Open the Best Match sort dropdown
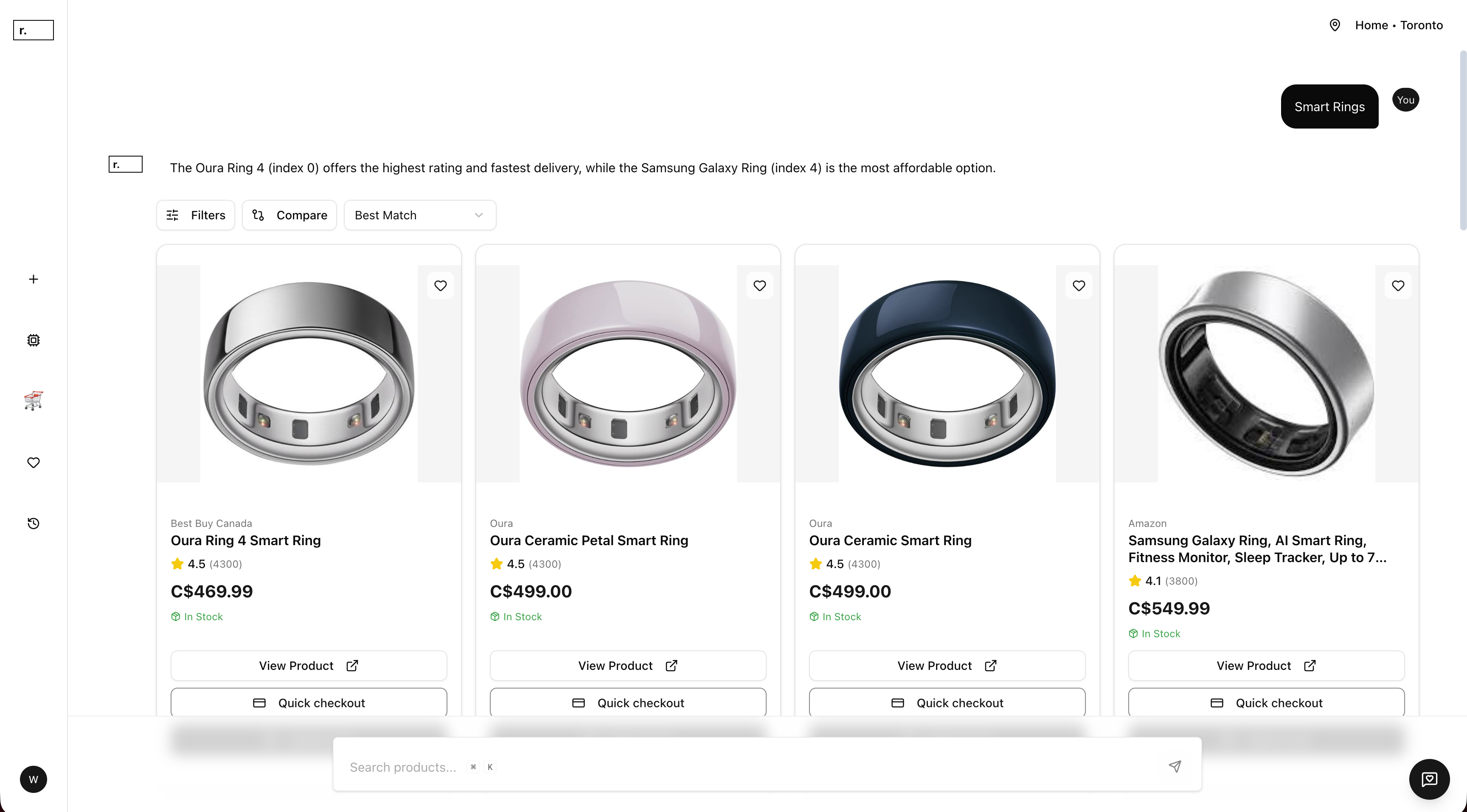Screen dimensions: 1467x812 [x=420, y=215]
